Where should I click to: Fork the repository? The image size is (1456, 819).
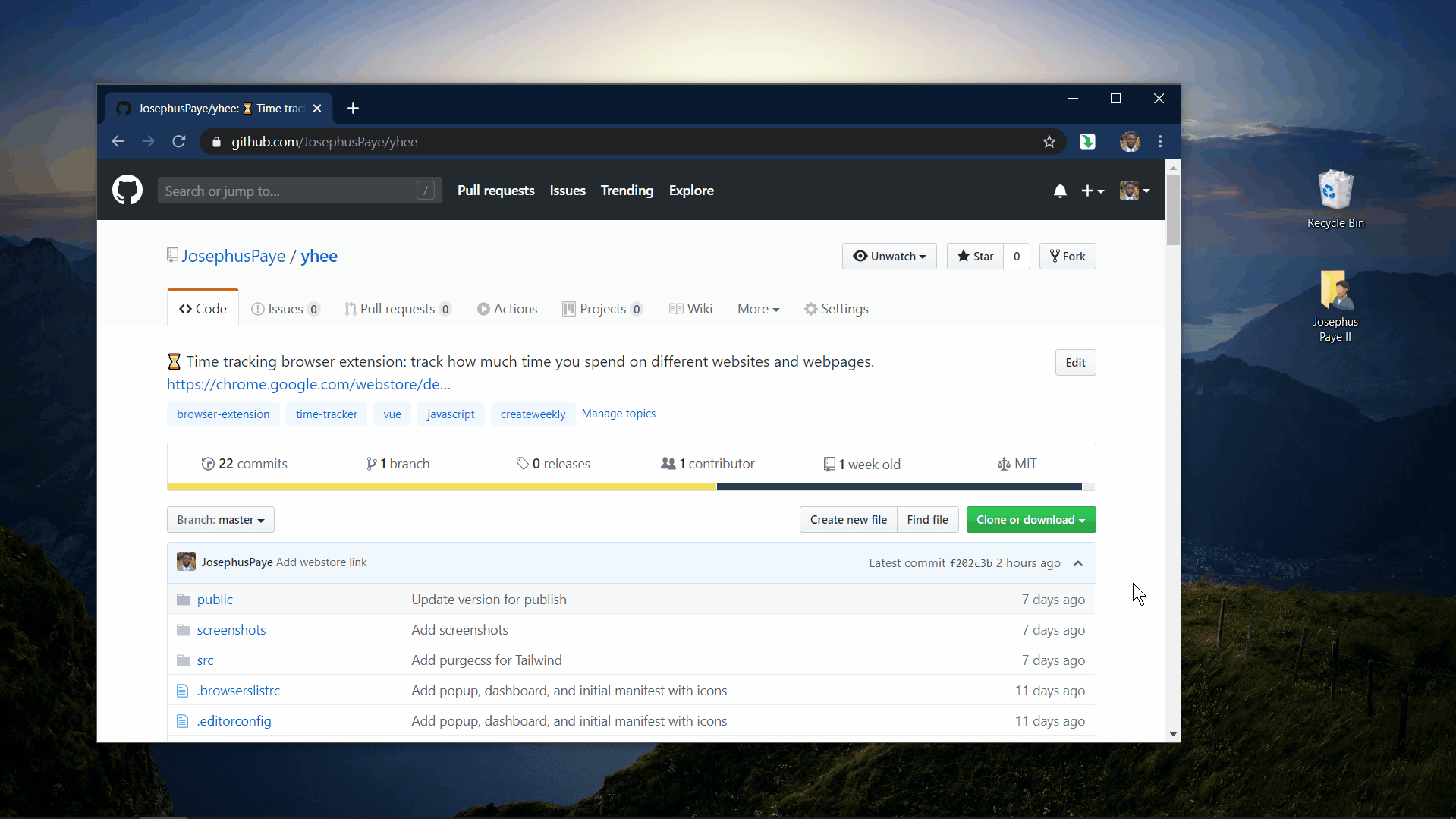tap(1068, 257)
